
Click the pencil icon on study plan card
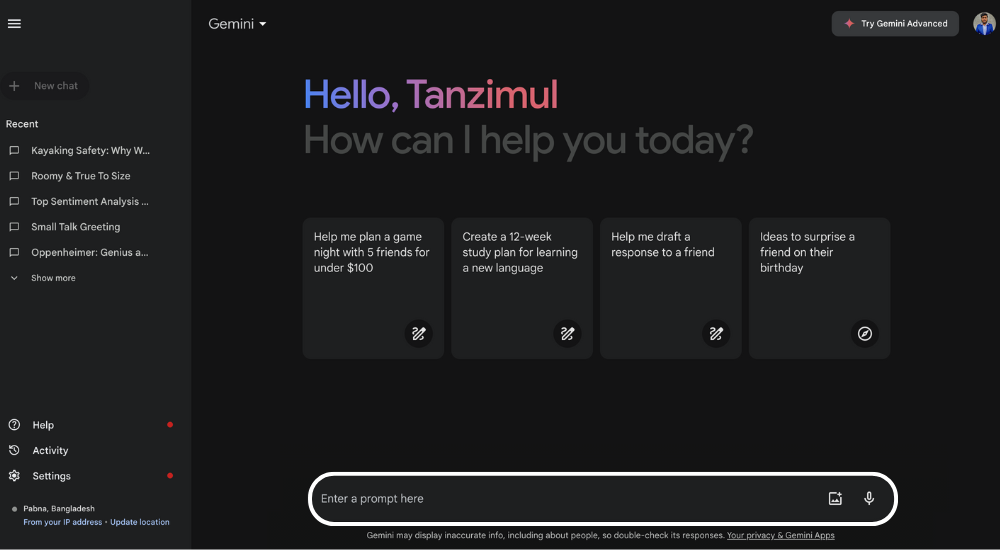coord(567,334)
